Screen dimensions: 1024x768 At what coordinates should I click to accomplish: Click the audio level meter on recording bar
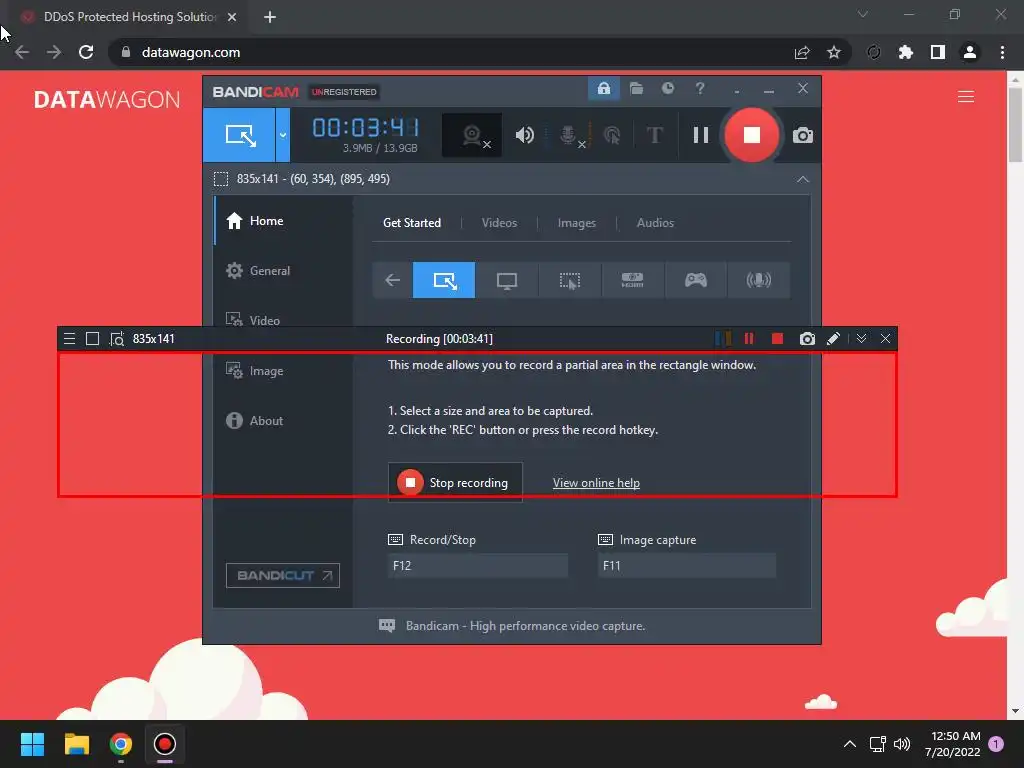tap(723, 338)
